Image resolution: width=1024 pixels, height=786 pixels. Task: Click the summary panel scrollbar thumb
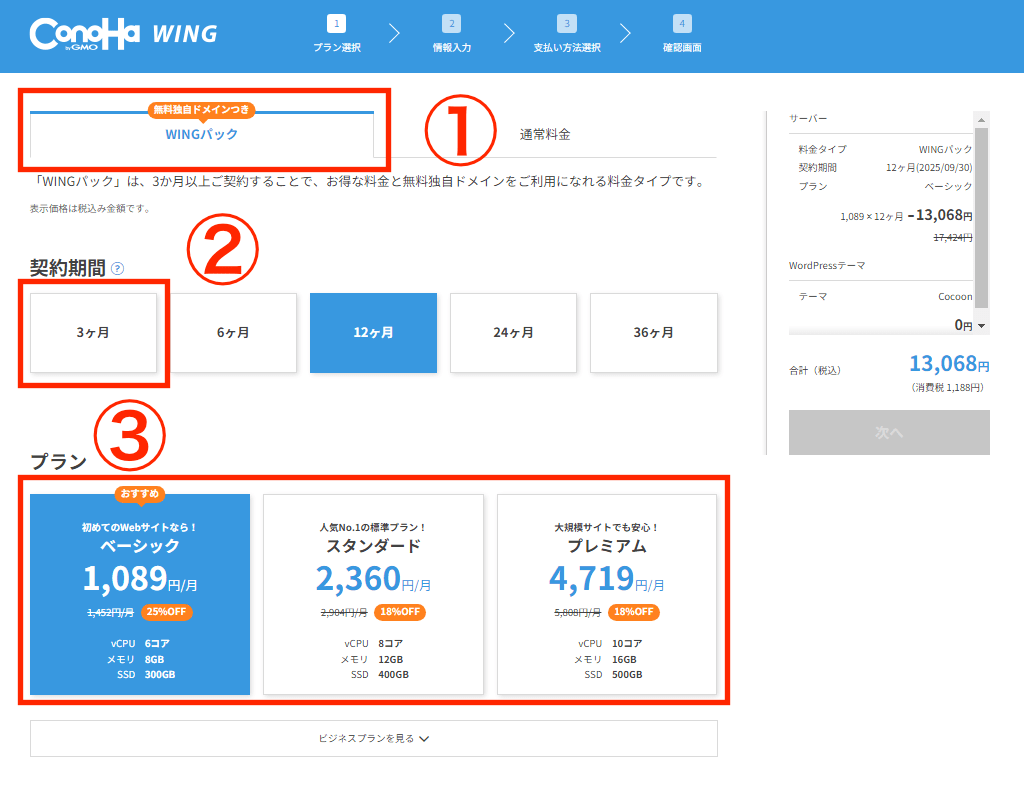pyautogui.click(x=981, y=217)
